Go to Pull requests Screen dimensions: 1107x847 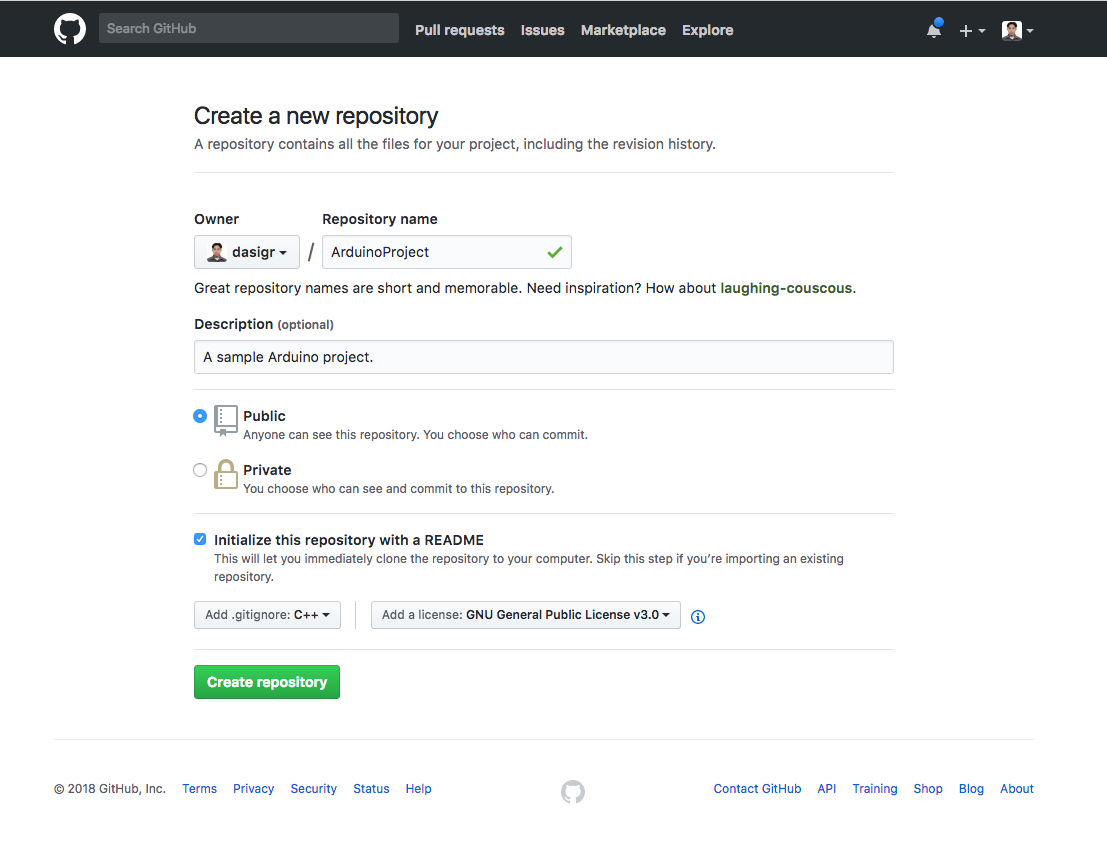click(x=460, y=30)
